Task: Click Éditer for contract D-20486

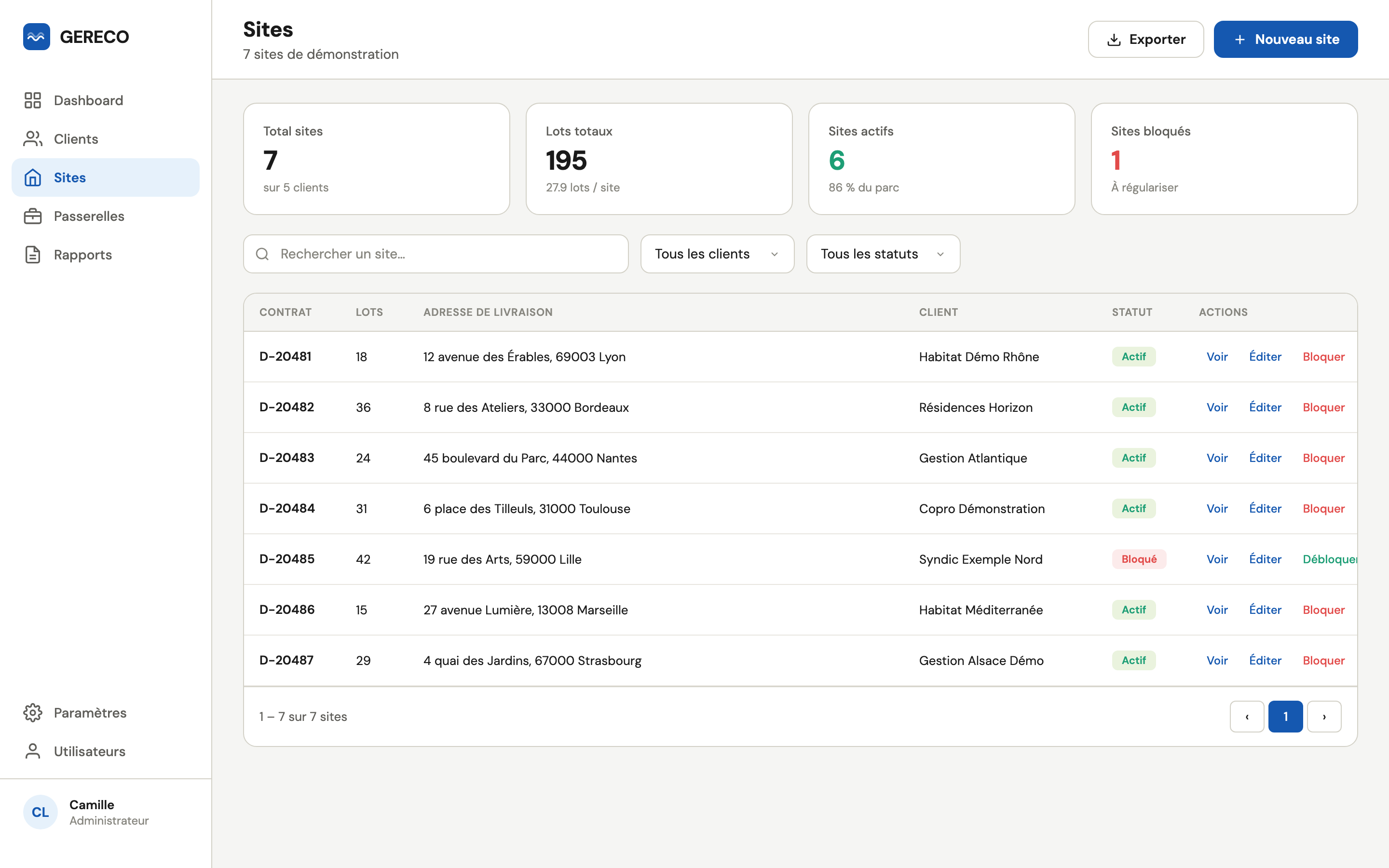Action: (x=1265, y=610)
